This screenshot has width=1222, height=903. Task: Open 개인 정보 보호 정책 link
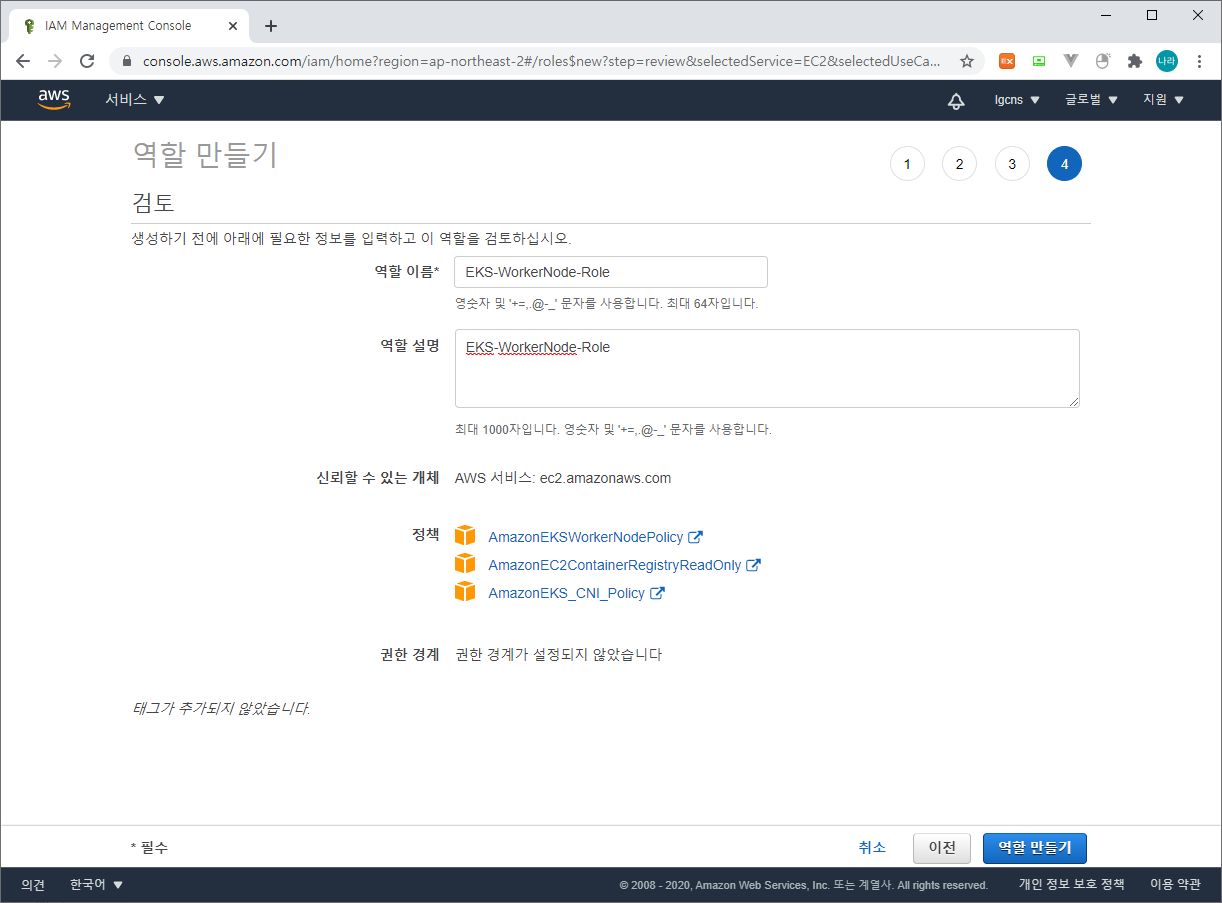coord(1071,885)
